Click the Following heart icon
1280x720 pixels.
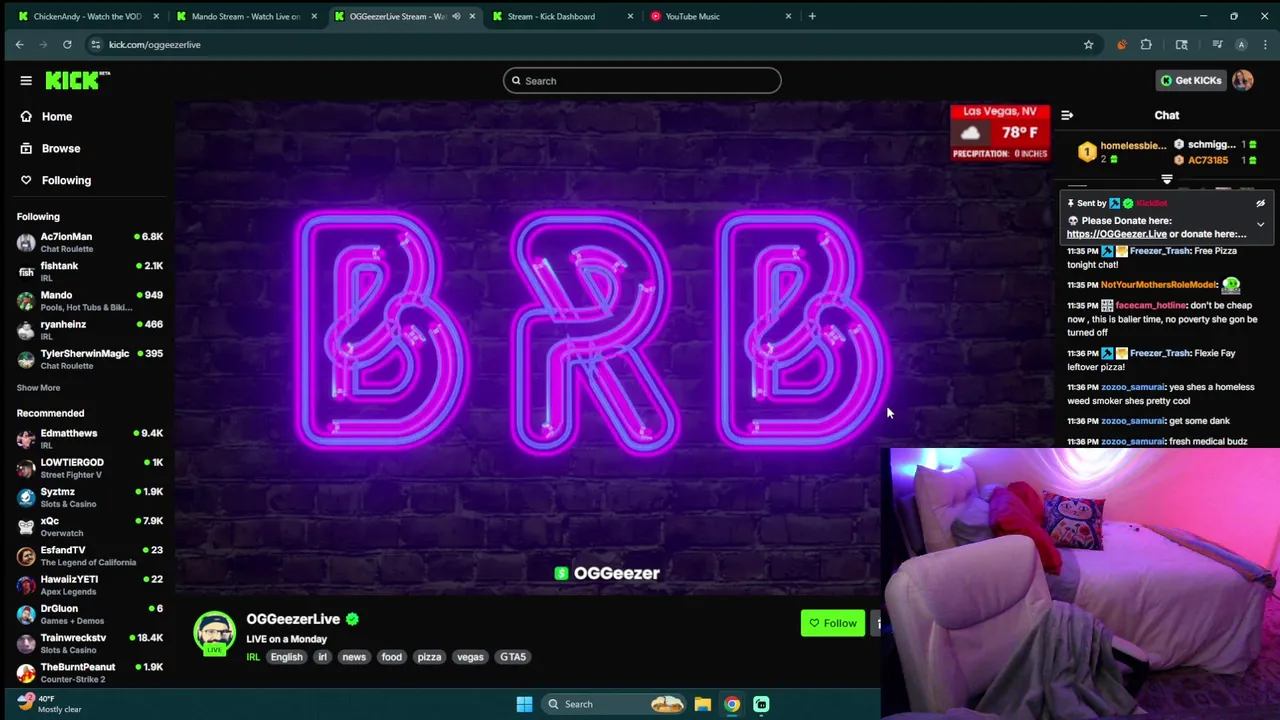pos(26,180)
